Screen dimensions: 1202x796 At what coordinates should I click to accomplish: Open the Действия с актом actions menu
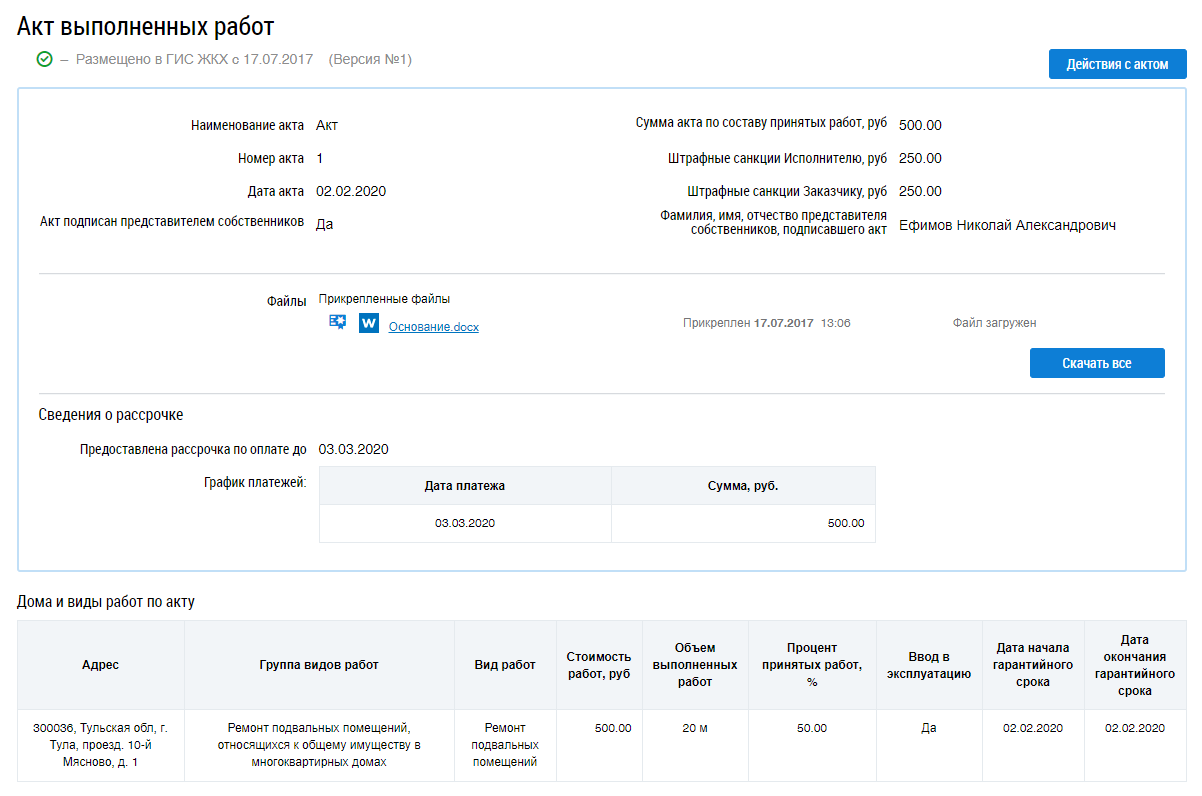click(1117, 64)
